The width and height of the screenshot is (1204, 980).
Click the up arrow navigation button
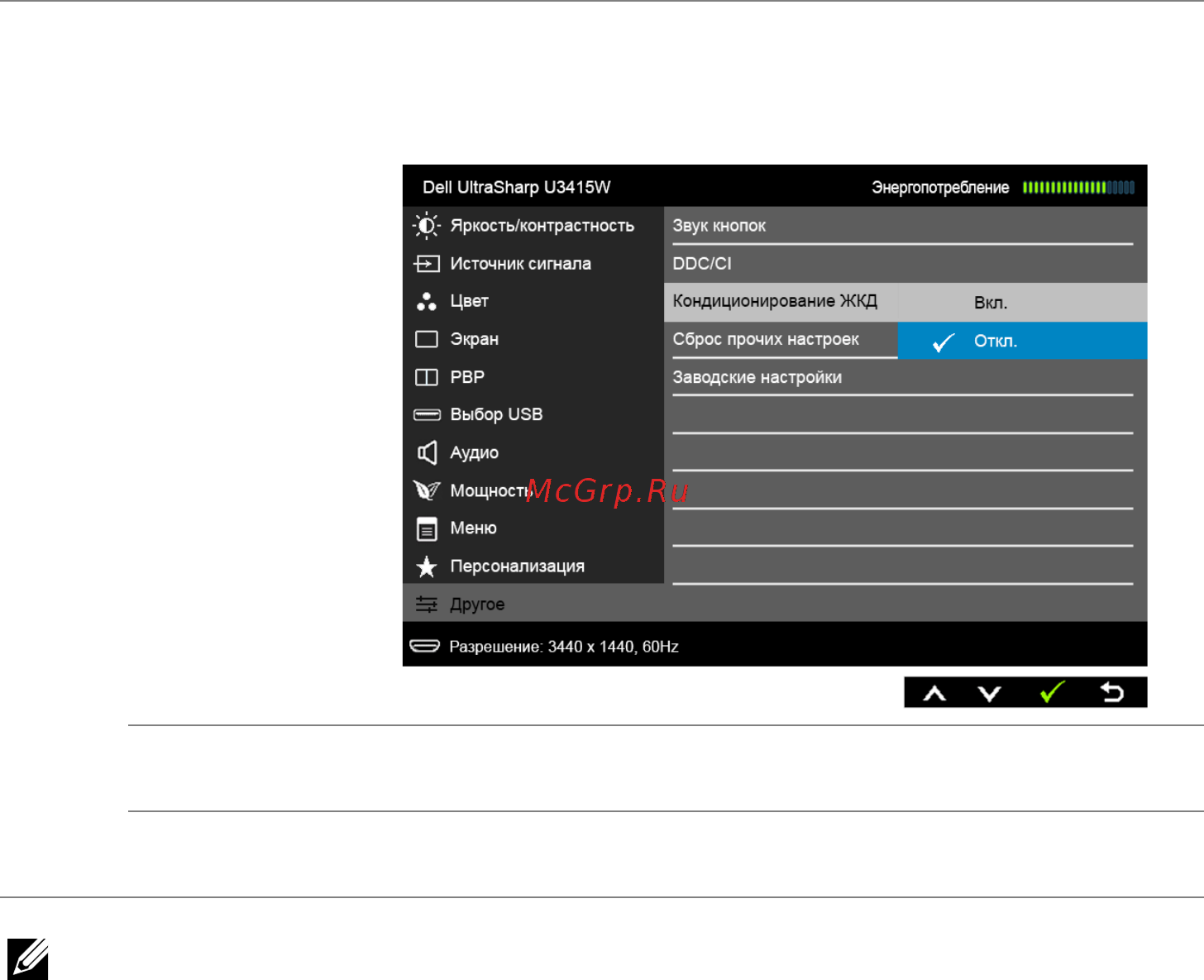(934, 693)
